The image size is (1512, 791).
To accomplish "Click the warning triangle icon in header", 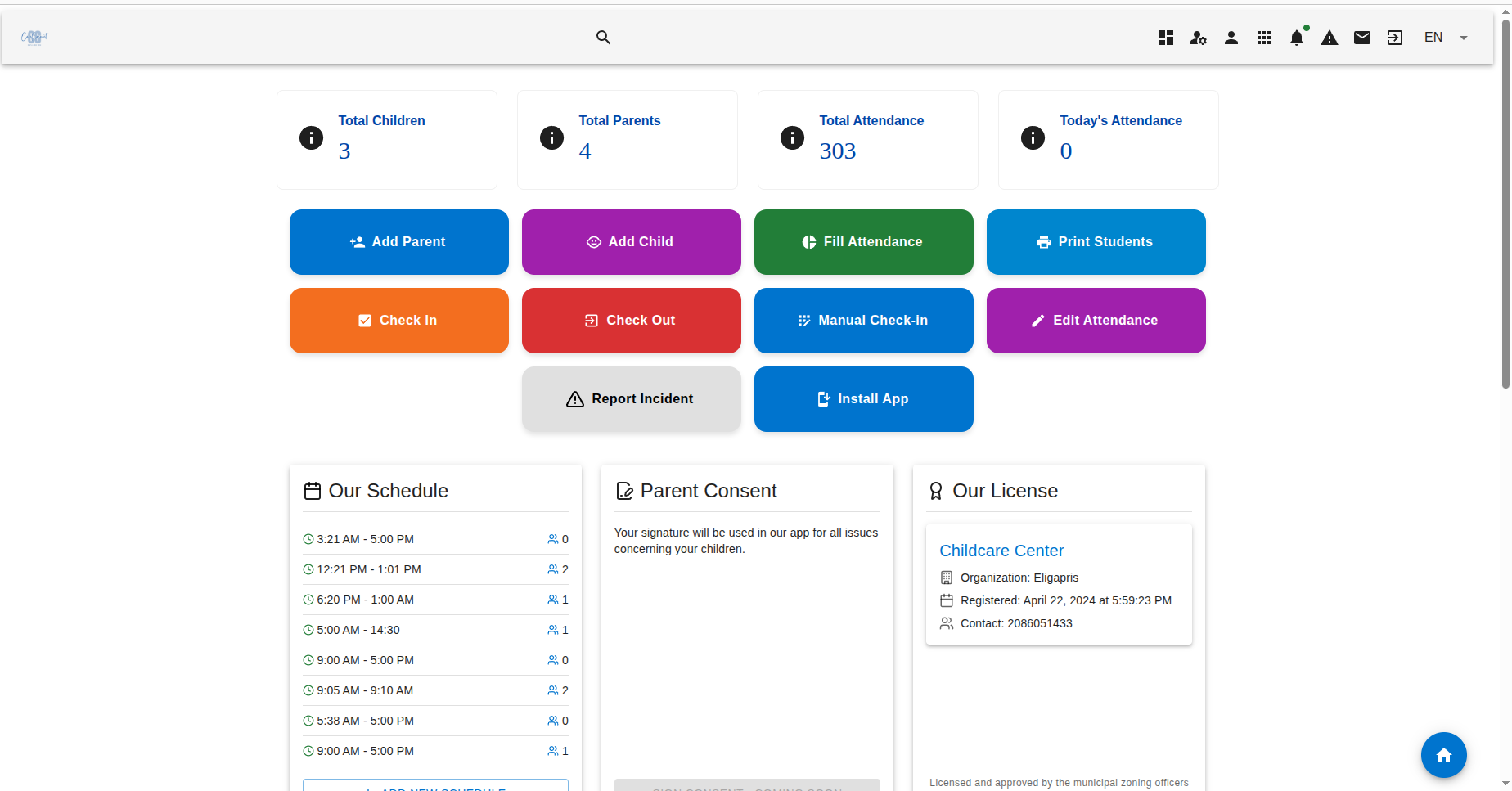I will (x=1330, y=38).
